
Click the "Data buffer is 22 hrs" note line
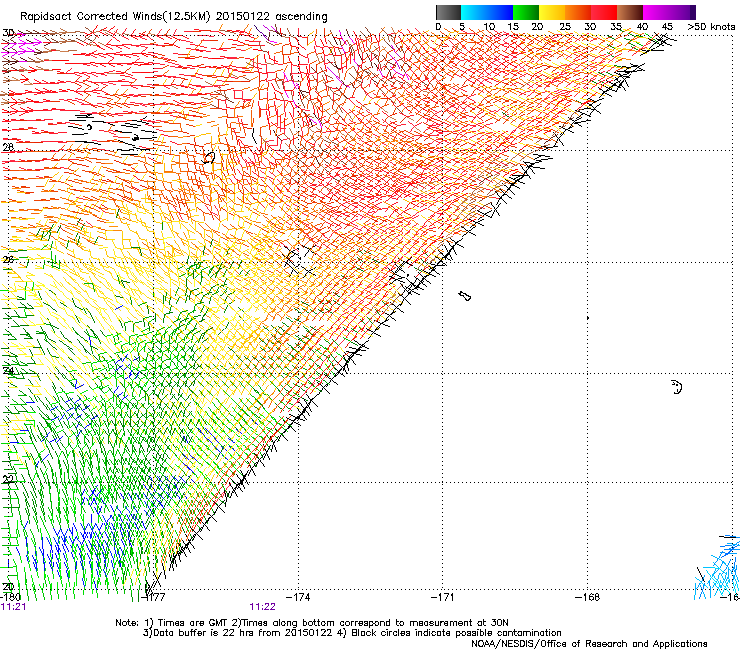click(x=352, y=633)
